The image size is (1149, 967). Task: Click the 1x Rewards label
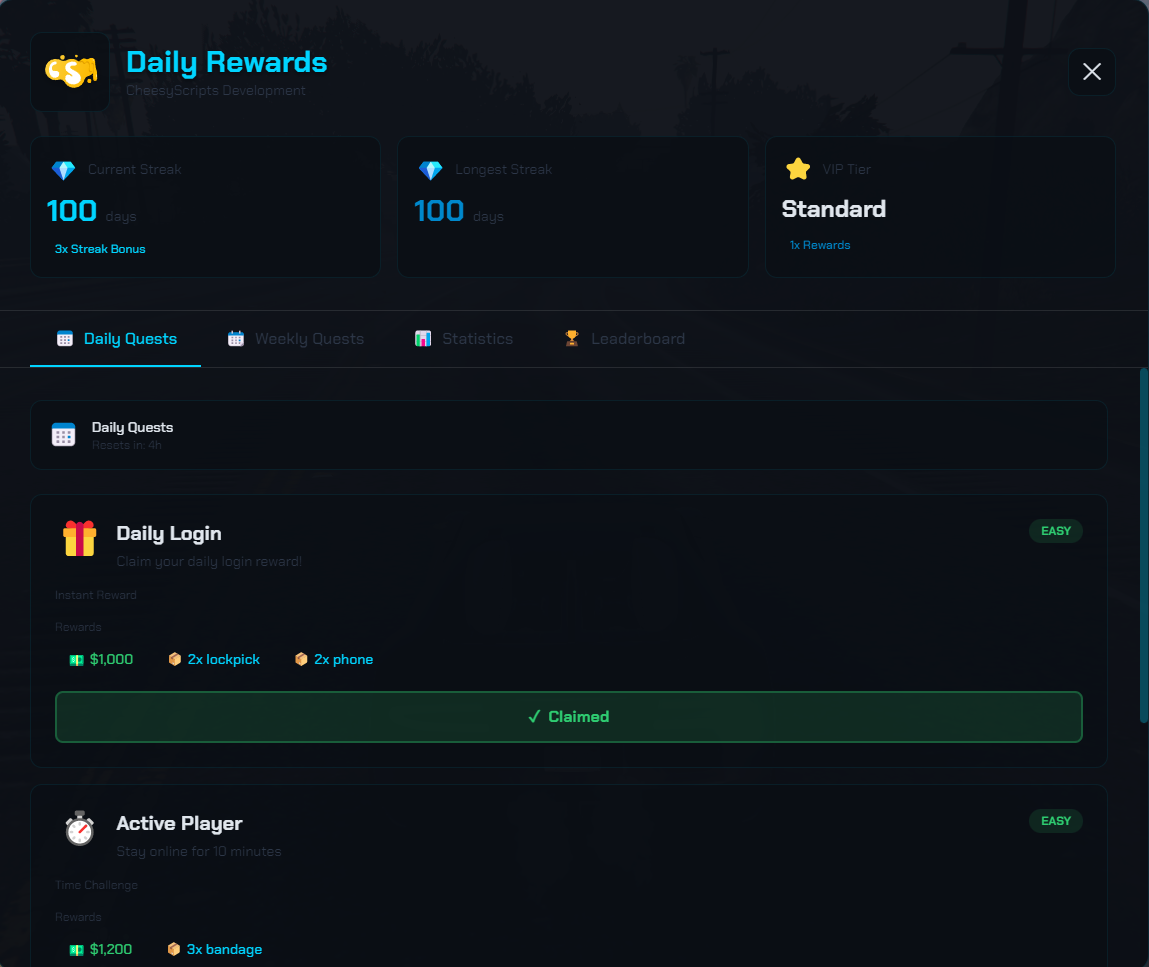point(820,245)
